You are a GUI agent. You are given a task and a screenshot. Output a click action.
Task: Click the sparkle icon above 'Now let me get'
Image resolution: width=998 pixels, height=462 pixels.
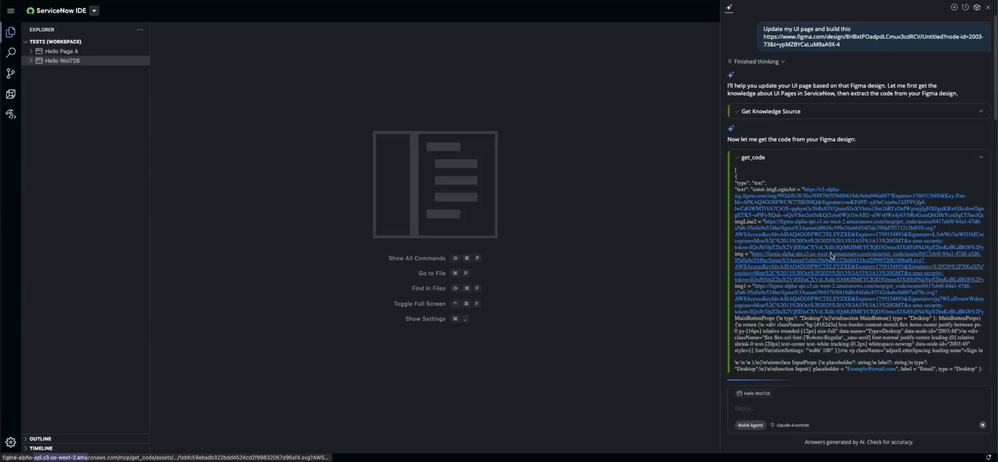pos(731,129)
